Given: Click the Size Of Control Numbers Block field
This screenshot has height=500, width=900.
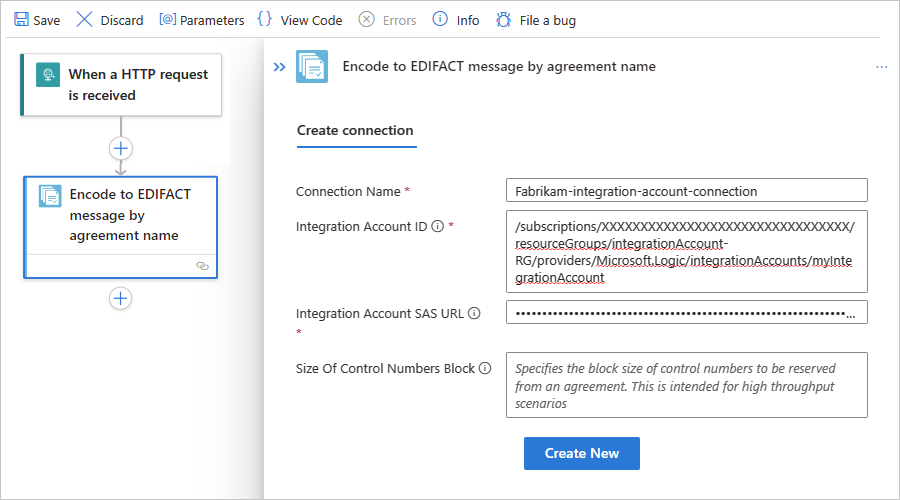Looking at the screenshot, I should click(x=686, y=384).
